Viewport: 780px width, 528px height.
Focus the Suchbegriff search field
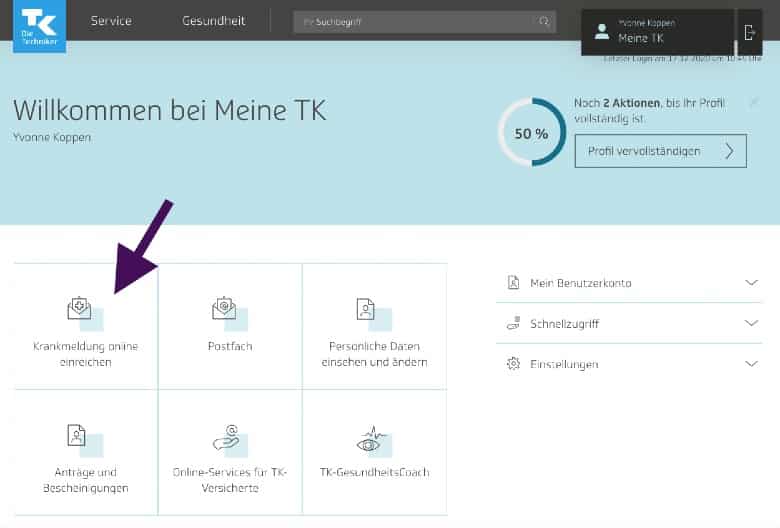[424, 22]
